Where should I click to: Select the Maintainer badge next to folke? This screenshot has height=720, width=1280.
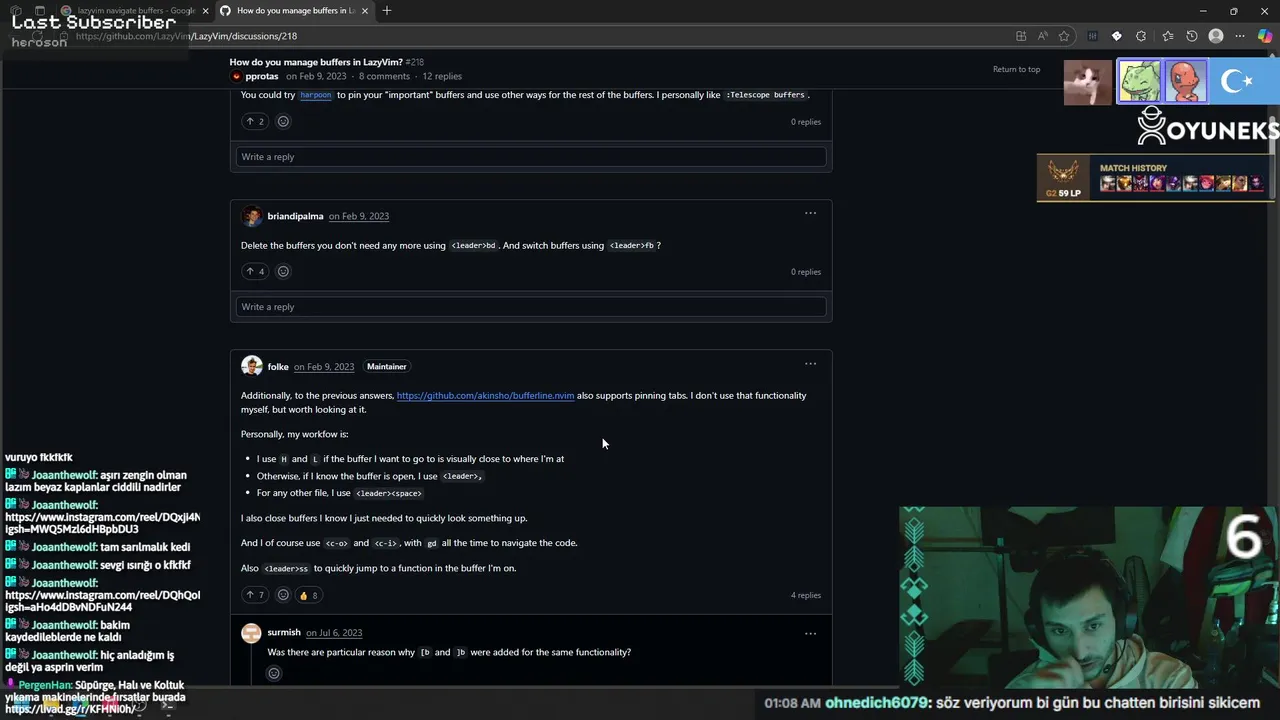[x=386, y=367]
